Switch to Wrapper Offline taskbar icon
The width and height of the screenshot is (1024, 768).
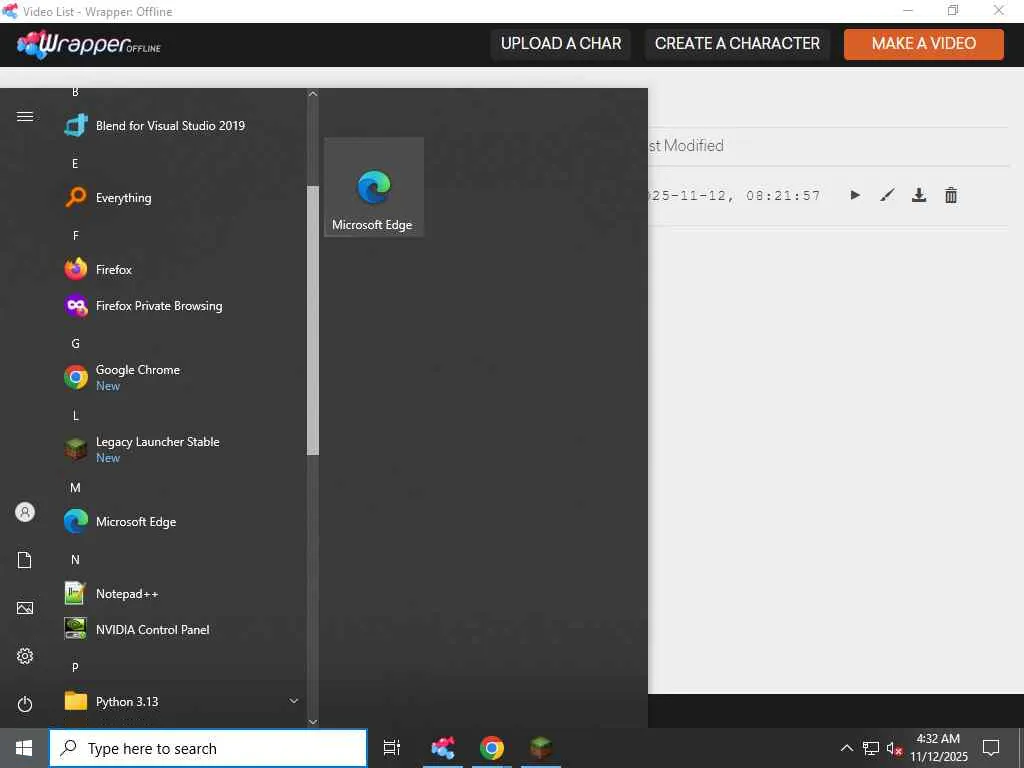[x=443, y=748]
